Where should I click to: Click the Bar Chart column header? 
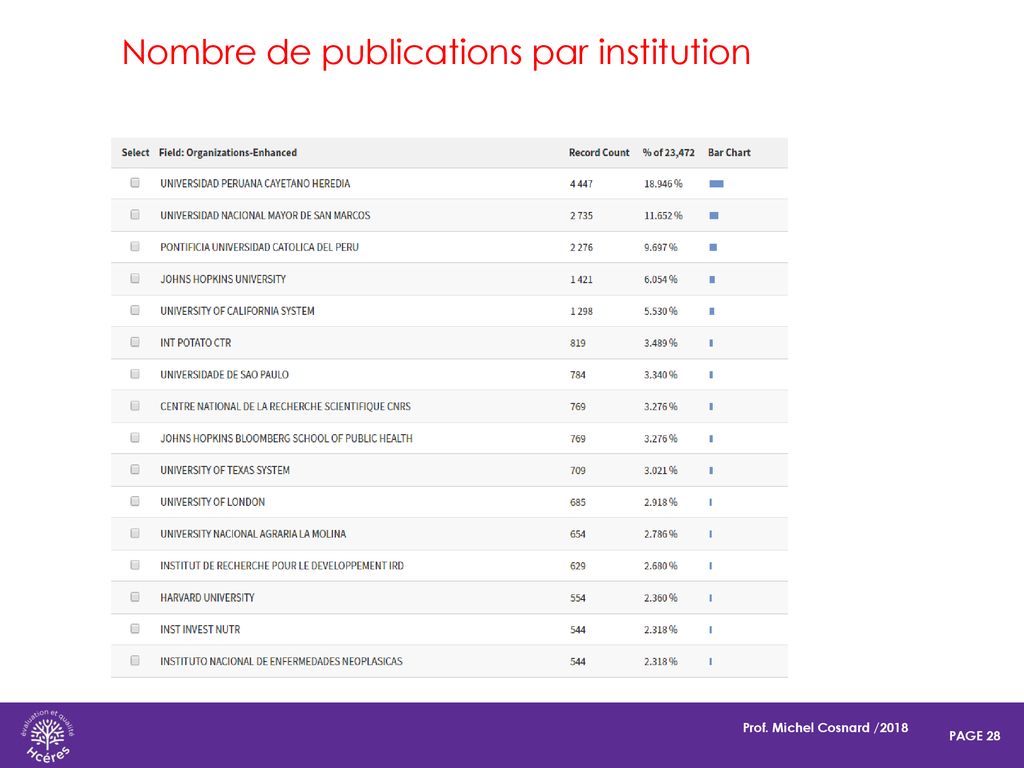pyautogui.click(x=729, y=152)
